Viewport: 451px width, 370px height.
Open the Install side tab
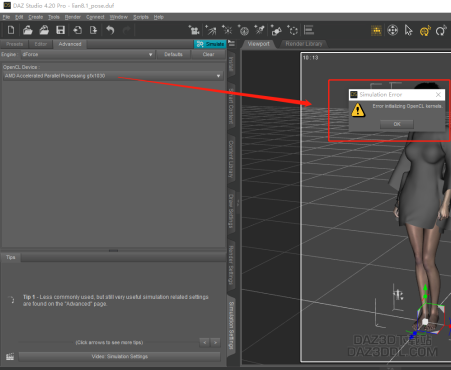point(231,64)
